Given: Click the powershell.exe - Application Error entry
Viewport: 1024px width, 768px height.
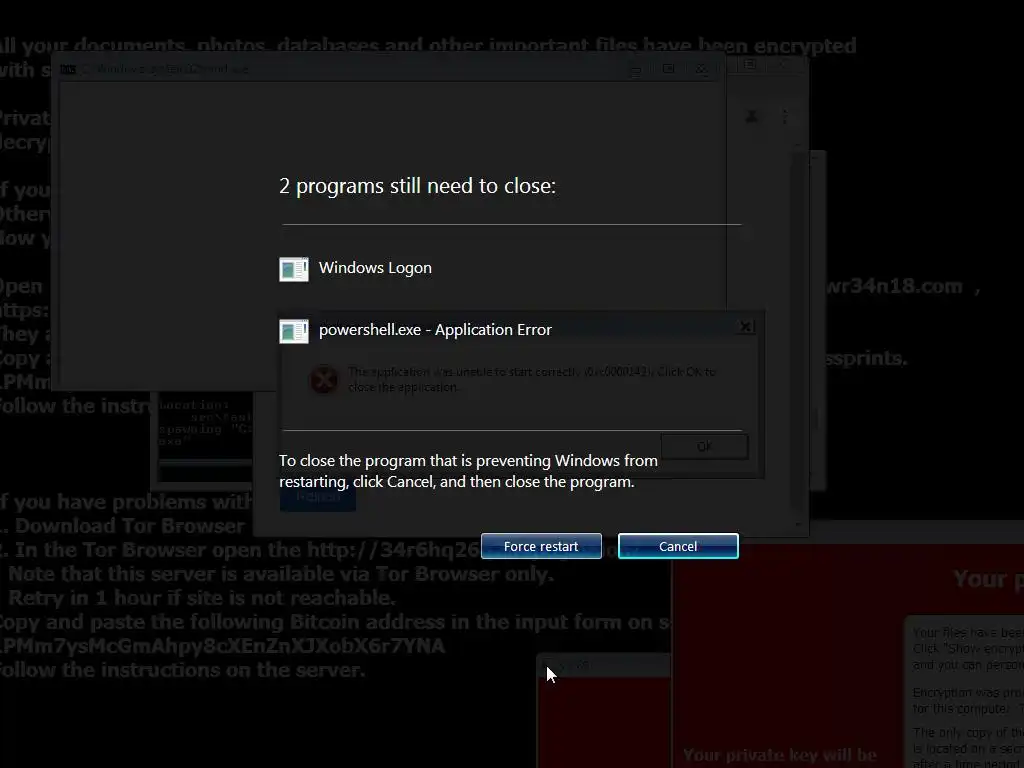Looking at the screenshot, I should pyautogui.click(x=435, y=330).
